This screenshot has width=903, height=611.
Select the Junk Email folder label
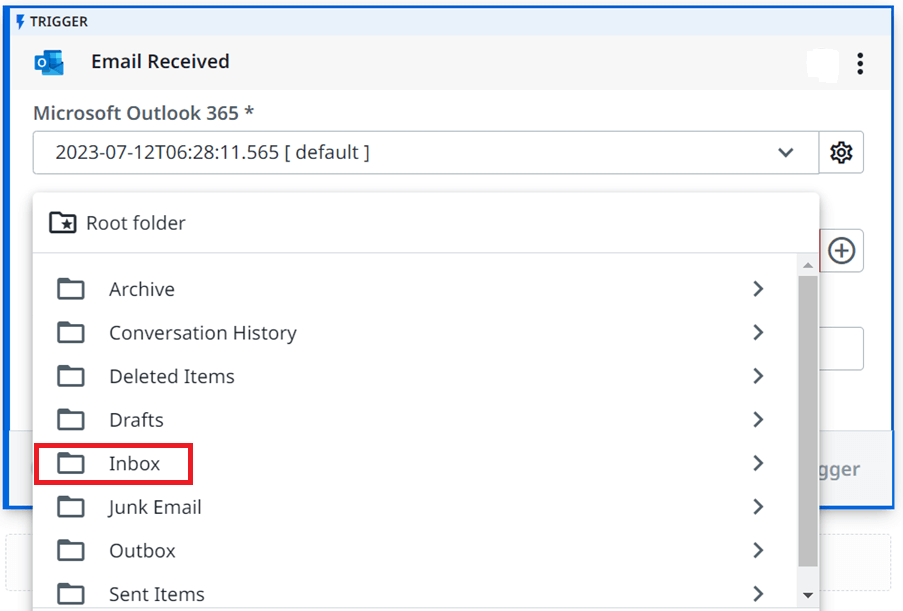[155, 507]
